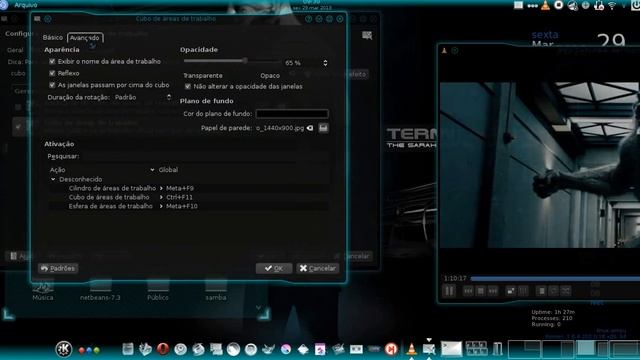Expand the folder view down chevron
Image resolution: width=640 pixels, height=360 pixels.
[258, 307]
